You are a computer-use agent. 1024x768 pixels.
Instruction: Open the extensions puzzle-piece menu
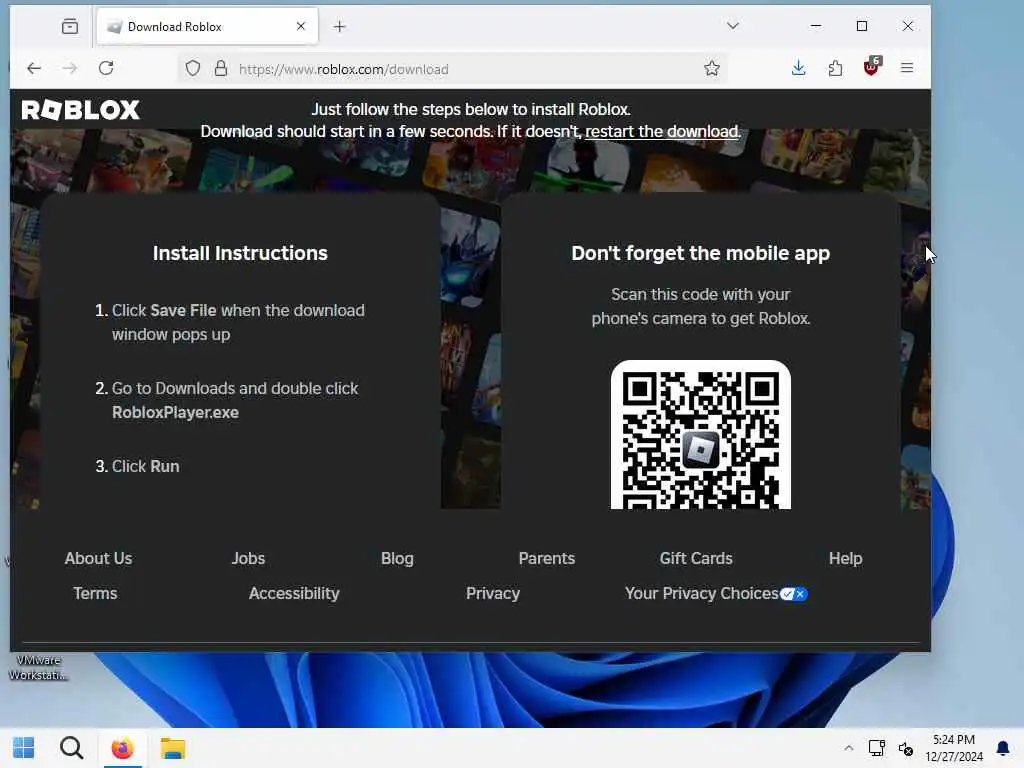pyautogui.click(x=835, y=68)
